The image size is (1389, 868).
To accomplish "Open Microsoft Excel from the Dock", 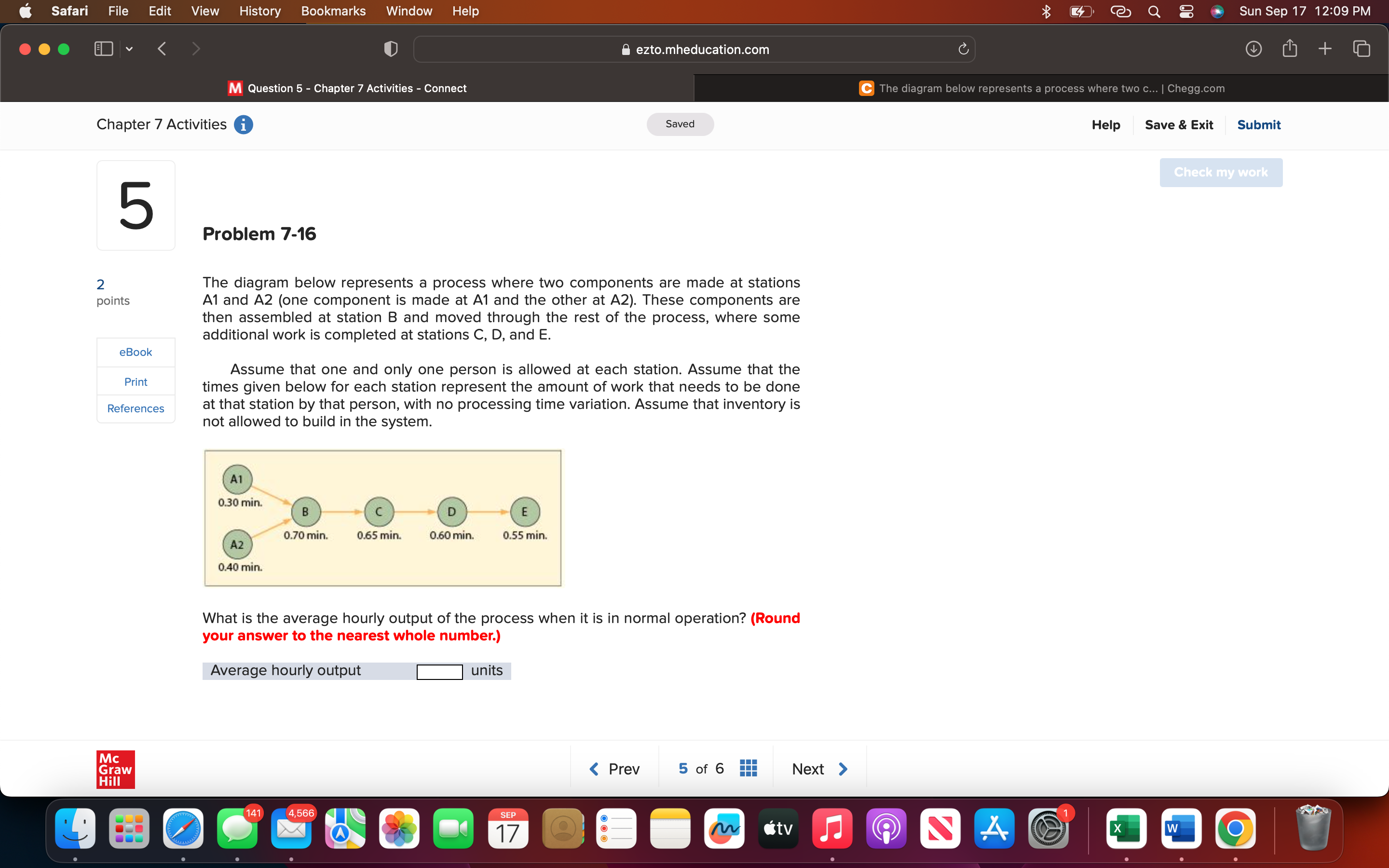I will [1126, 828].
